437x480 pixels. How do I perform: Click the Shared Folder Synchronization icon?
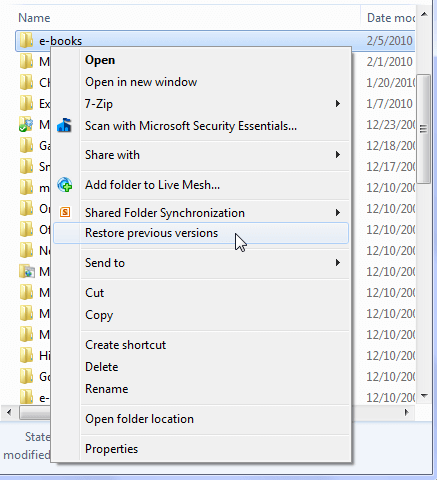(65, 212)
